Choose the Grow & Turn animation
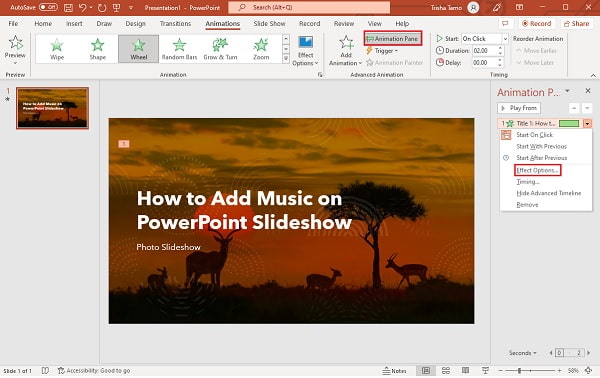This screenshot has width=600, height=378. coord(220,49)
